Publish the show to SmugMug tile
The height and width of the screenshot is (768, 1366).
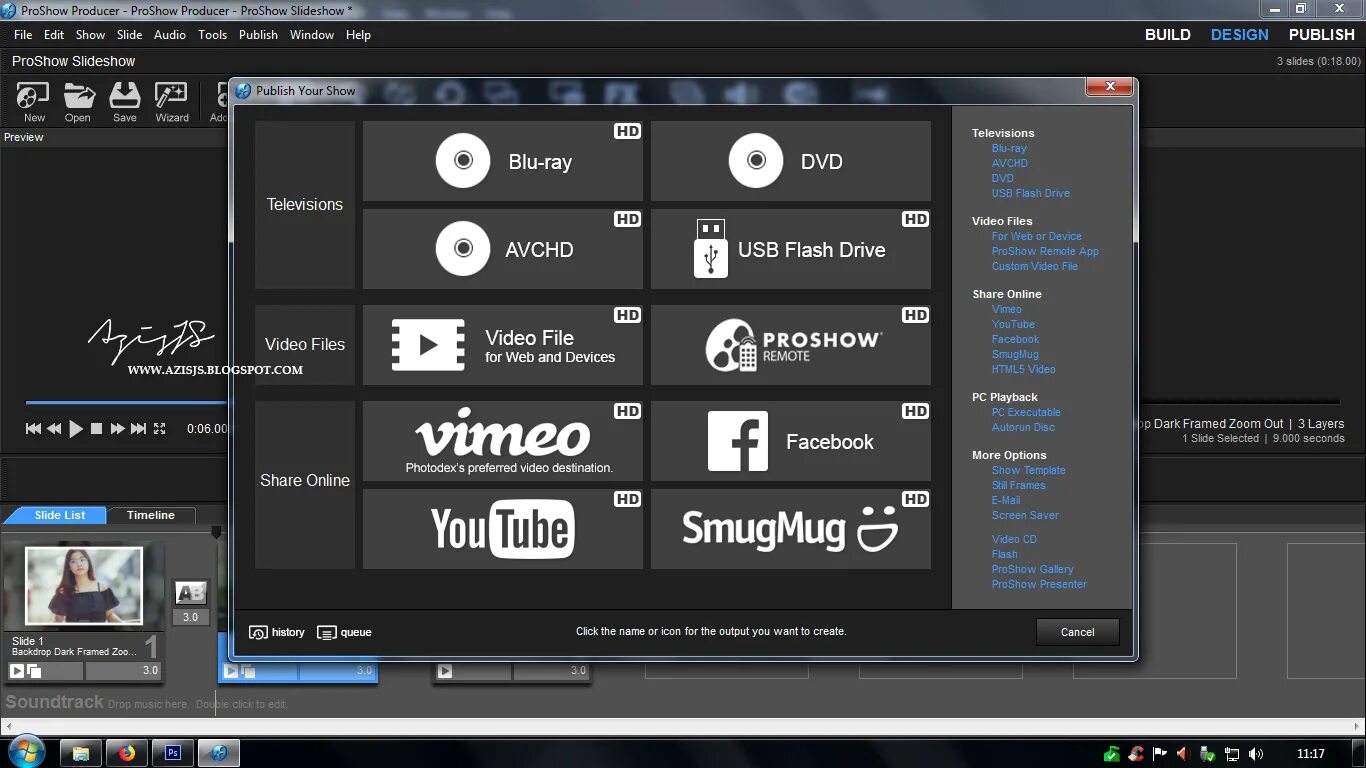tap(790, 529)
